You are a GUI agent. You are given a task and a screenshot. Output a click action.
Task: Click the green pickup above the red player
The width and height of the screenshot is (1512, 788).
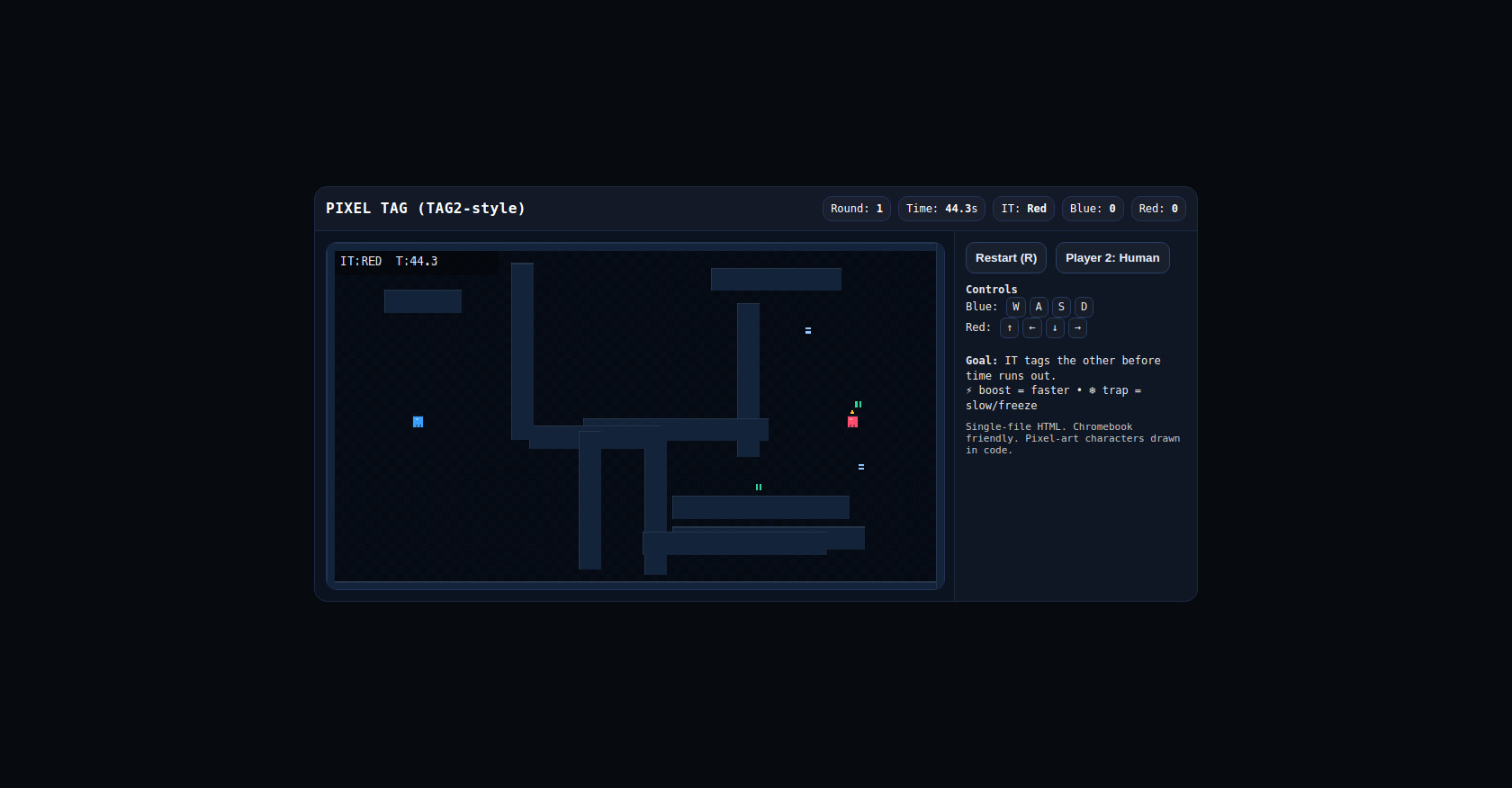[858, 405]
